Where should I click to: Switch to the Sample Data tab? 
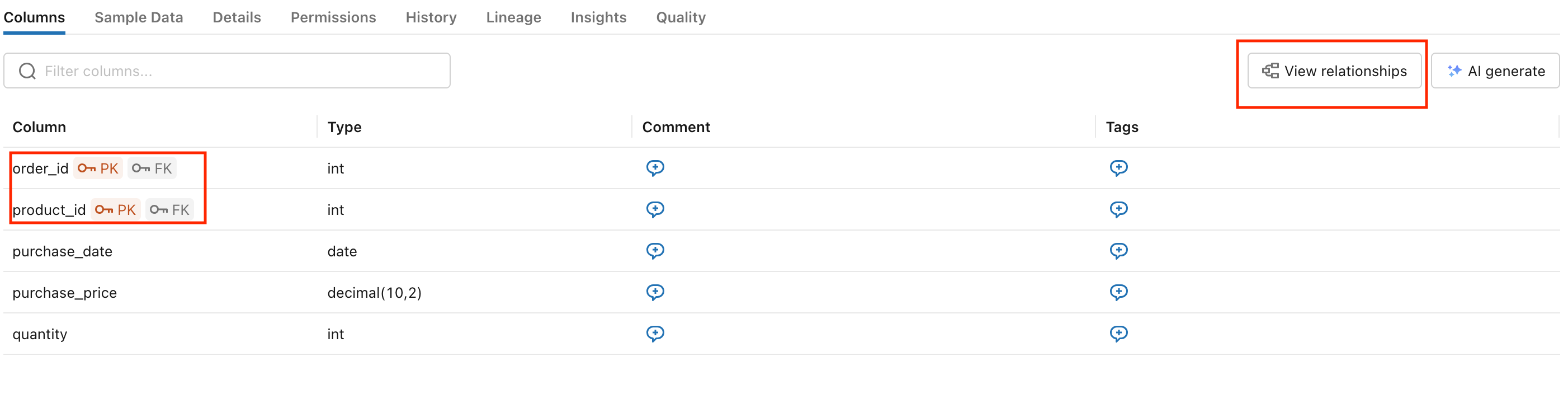tap(139, 18)
